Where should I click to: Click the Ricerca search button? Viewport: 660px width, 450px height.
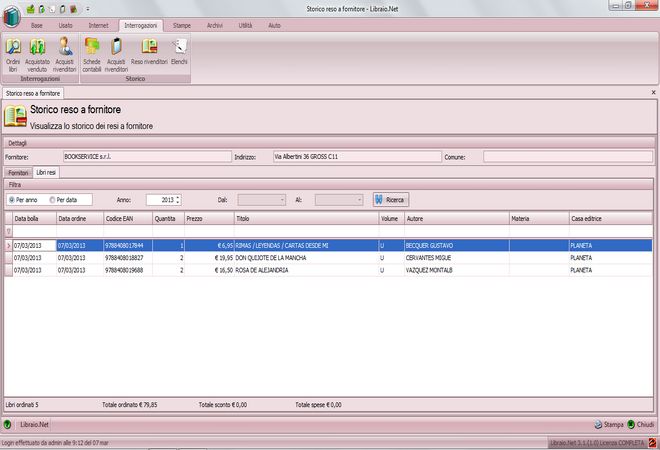[391, 200]
